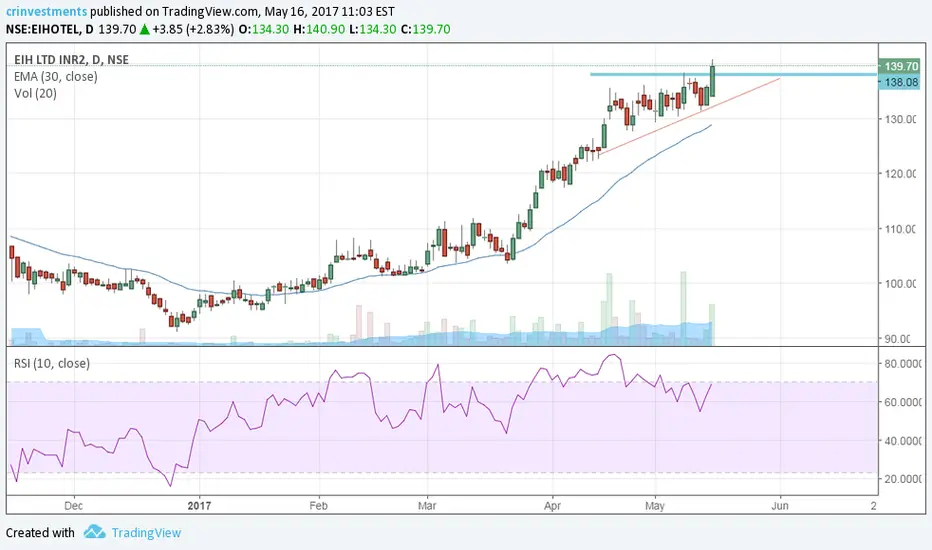
Task: Click the 138.08 horizontal line price tag
Action: pyautogui.click(x=900, y=82)
